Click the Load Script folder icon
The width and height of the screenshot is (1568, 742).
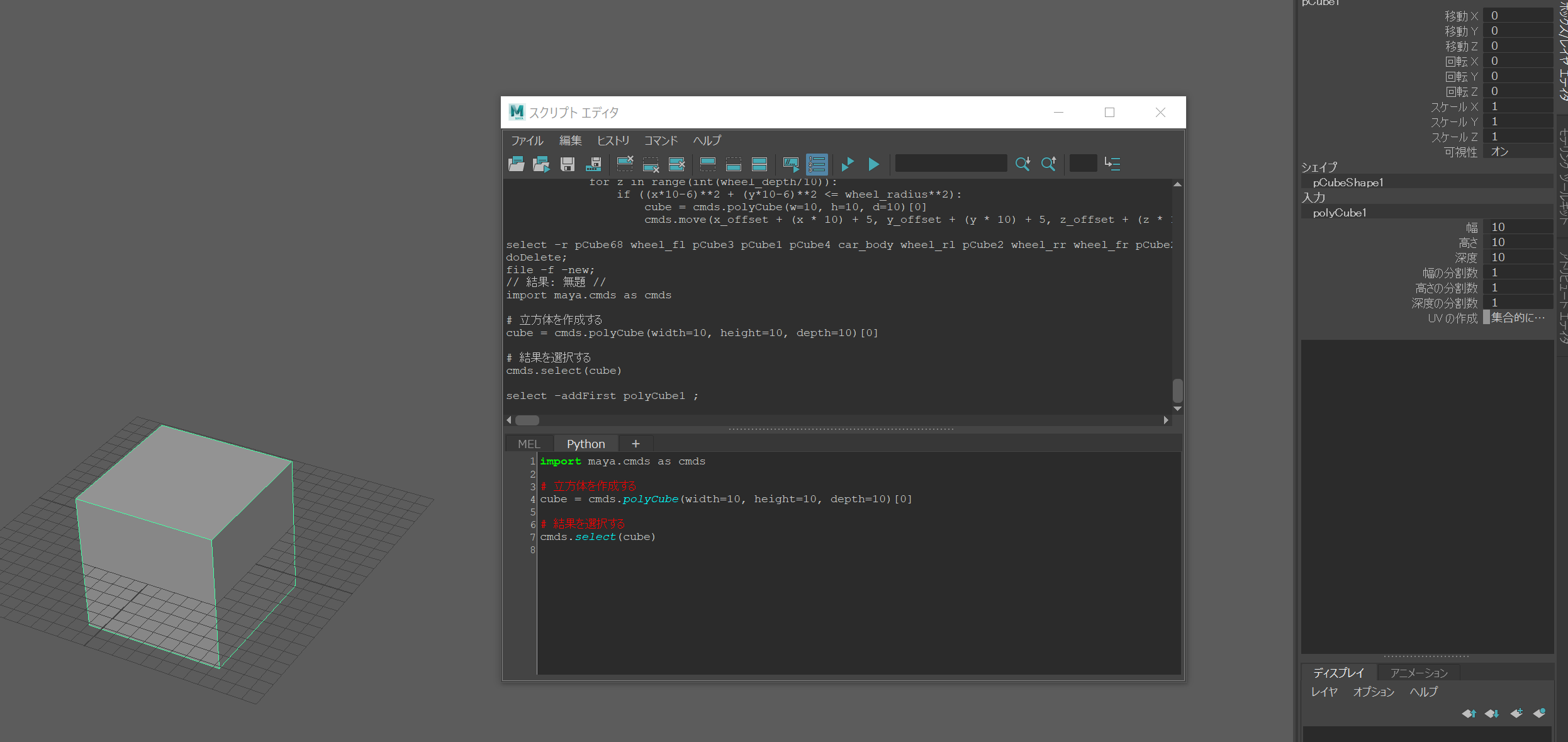coord(516,164)
